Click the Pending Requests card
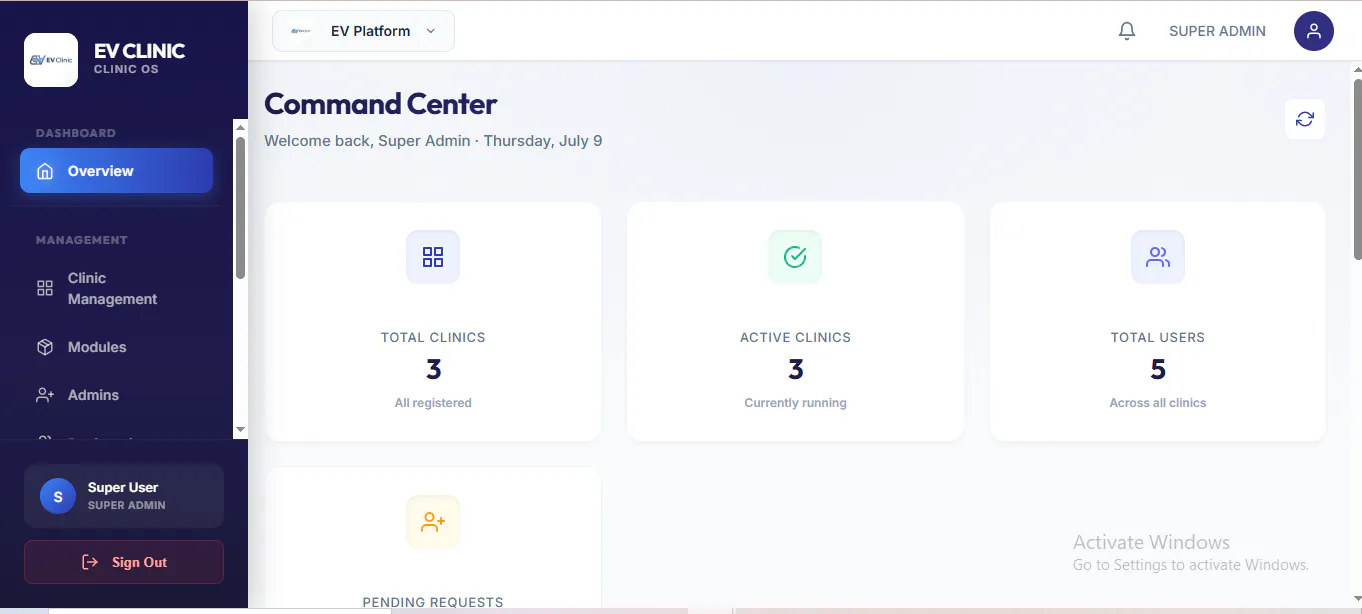This screenshot has height=614, width=1362. 433,538
